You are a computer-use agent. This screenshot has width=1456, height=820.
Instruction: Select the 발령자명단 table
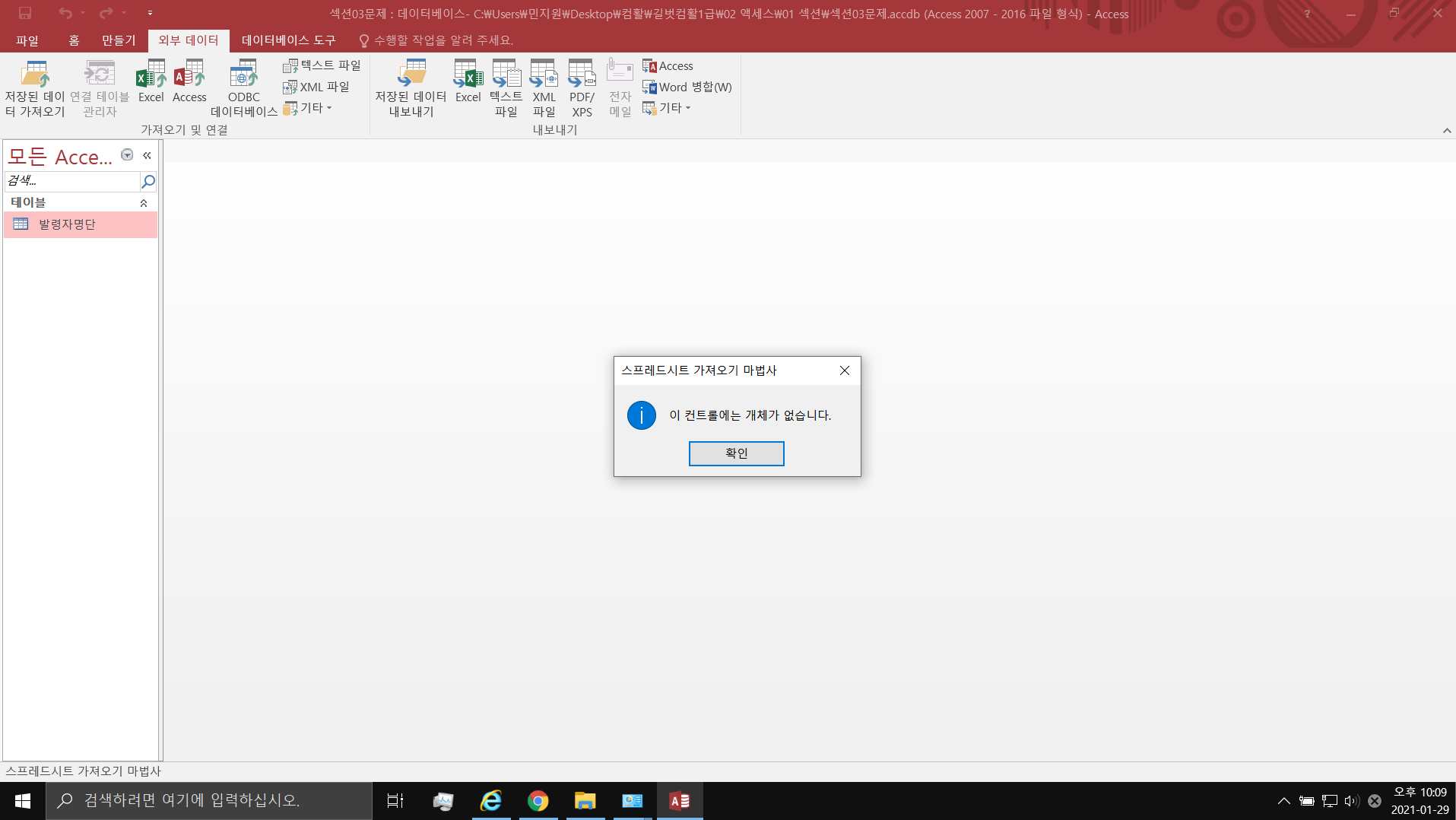click(67, 224)
